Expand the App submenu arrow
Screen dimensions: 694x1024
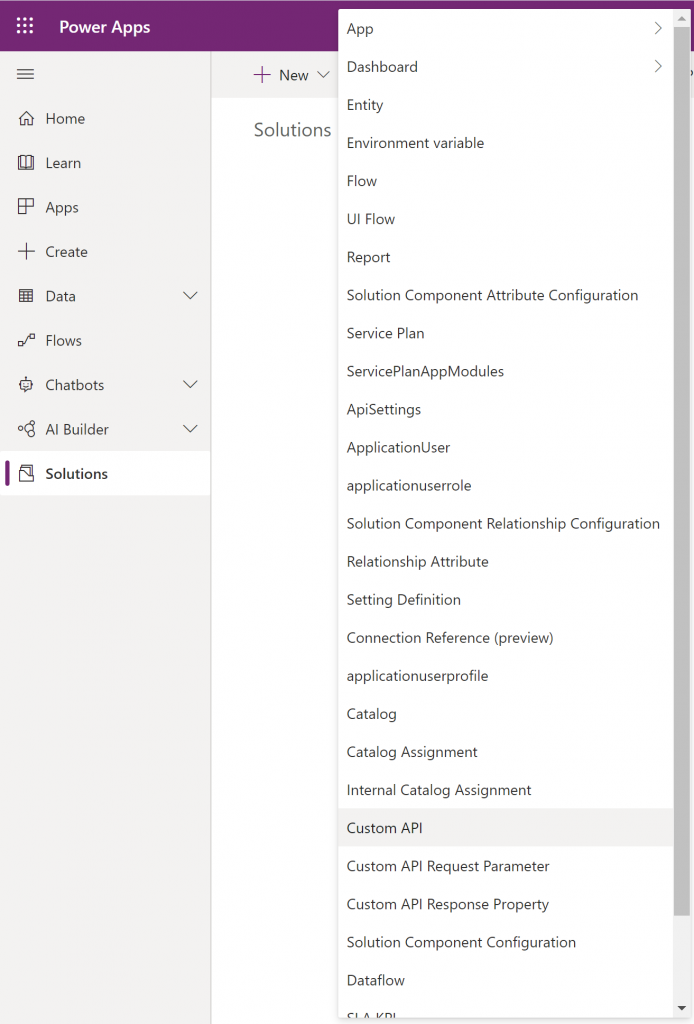pos(657,29)
